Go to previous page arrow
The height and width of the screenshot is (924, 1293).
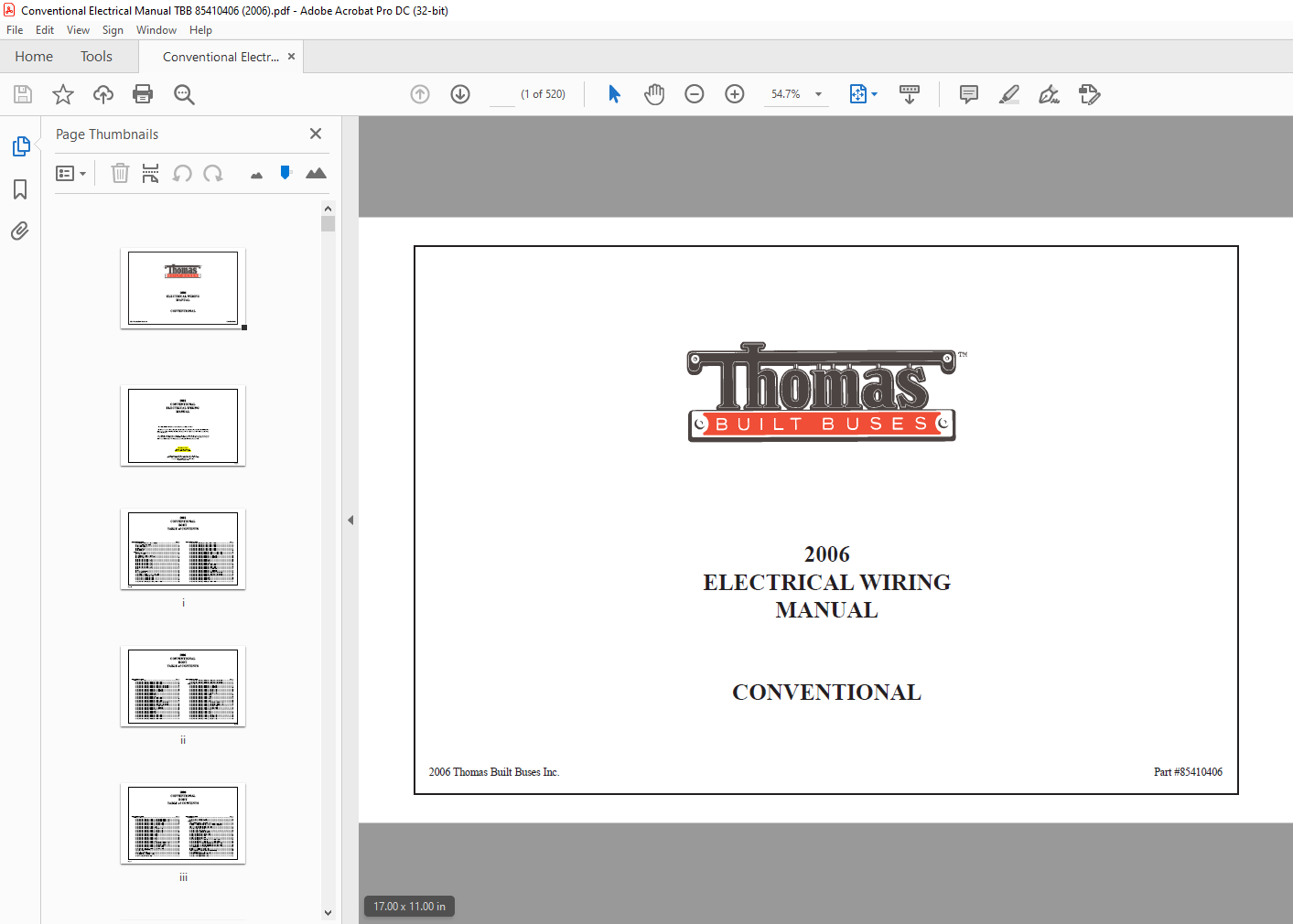coord(420,94)
